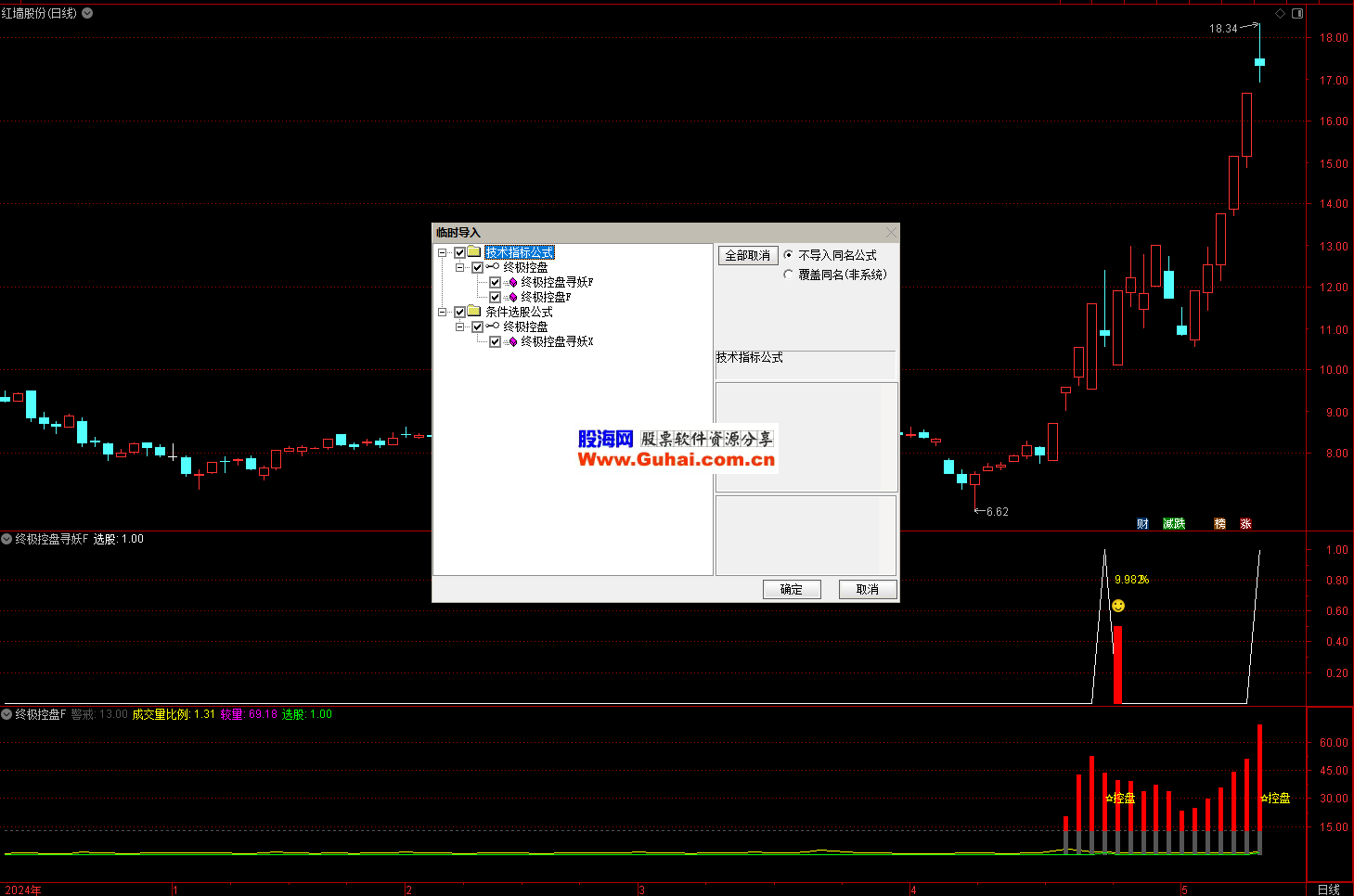Click the 9.98% label above the smiley
The image size is (1354, 896).
click(x=1131, y=580)
